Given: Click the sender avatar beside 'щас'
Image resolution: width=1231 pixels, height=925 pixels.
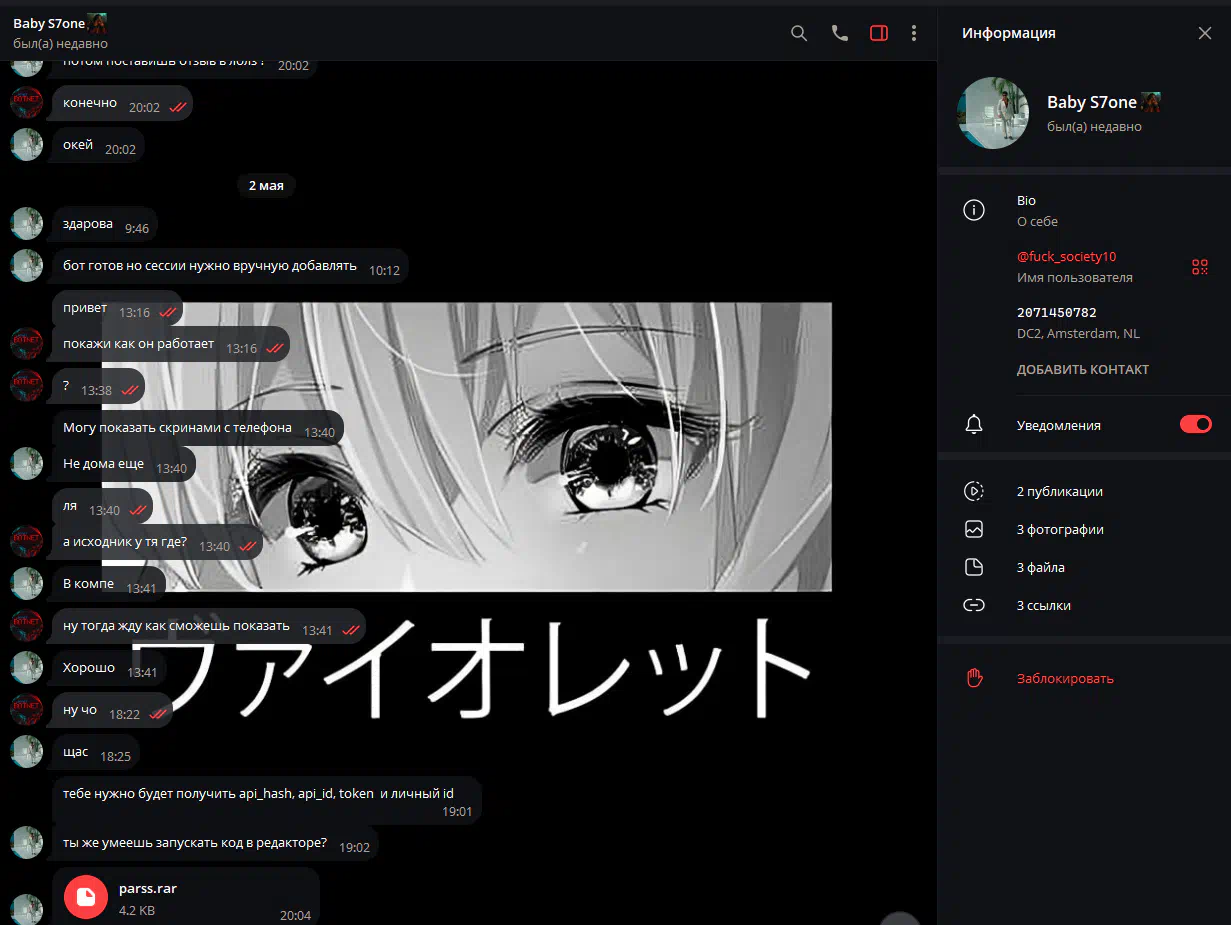Looking at the screenshot, I should click(x=27, y=751).
